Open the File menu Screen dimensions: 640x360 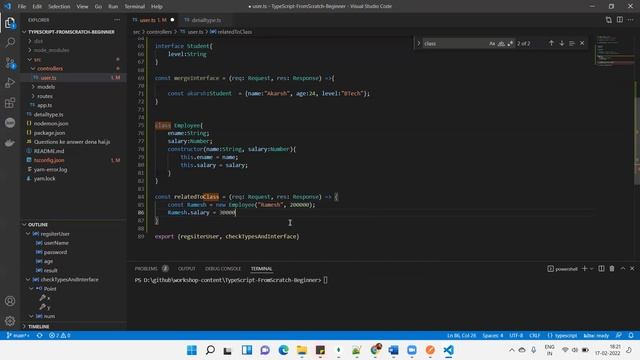(x=22, y=7)
